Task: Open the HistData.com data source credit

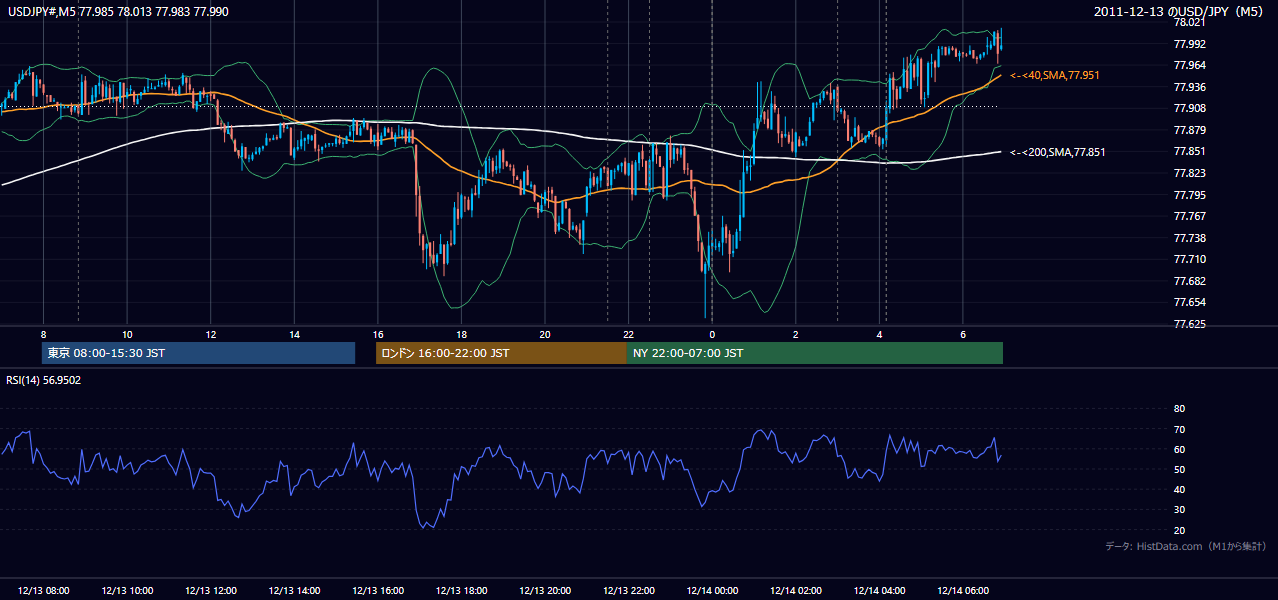Action: coord(1186,546)
